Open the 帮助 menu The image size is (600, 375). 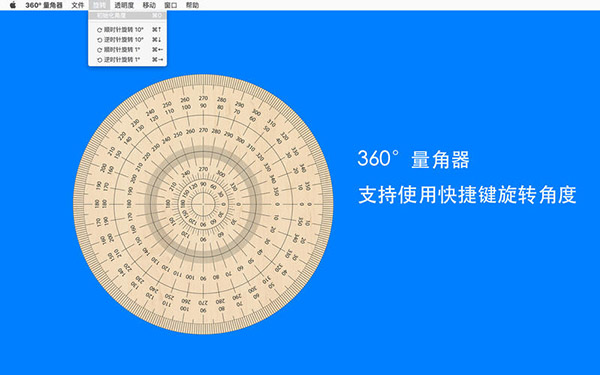click(192, 5)
